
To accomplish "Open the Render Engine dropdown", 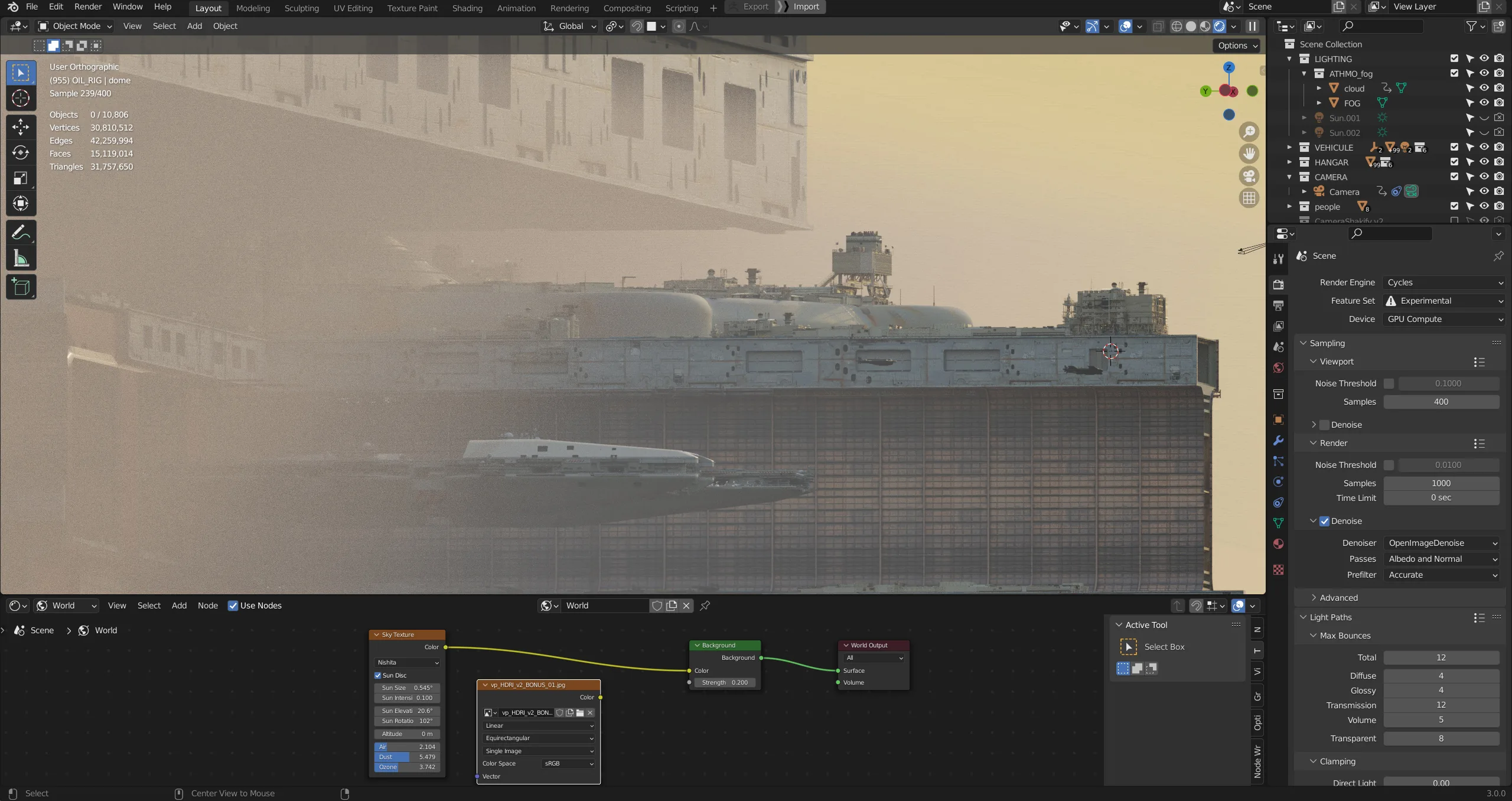I will 1444,282.
